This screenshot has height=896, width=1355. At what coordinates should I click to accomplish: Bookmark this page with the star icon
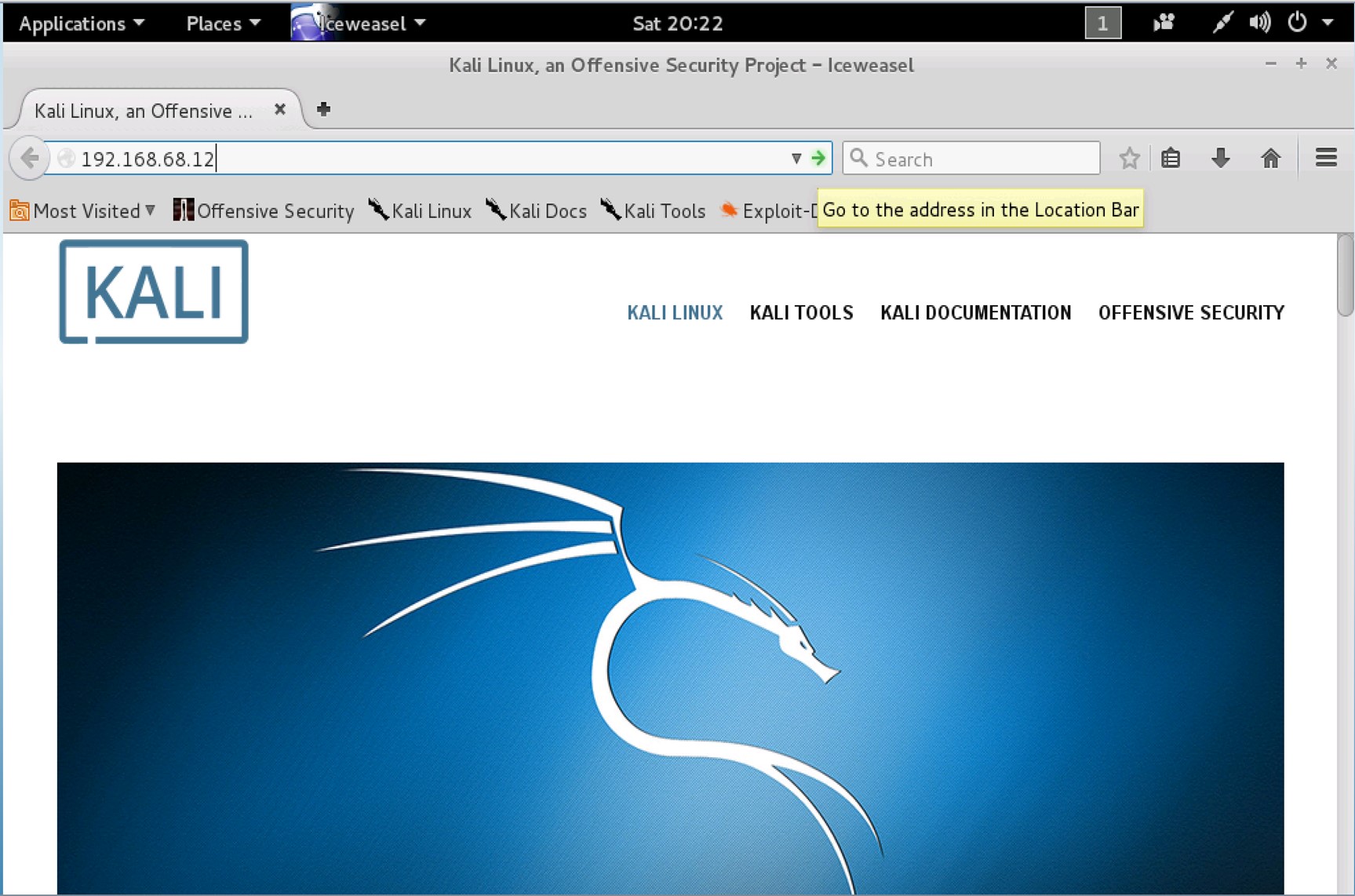pyautogui.click(x=1129, y=158)
